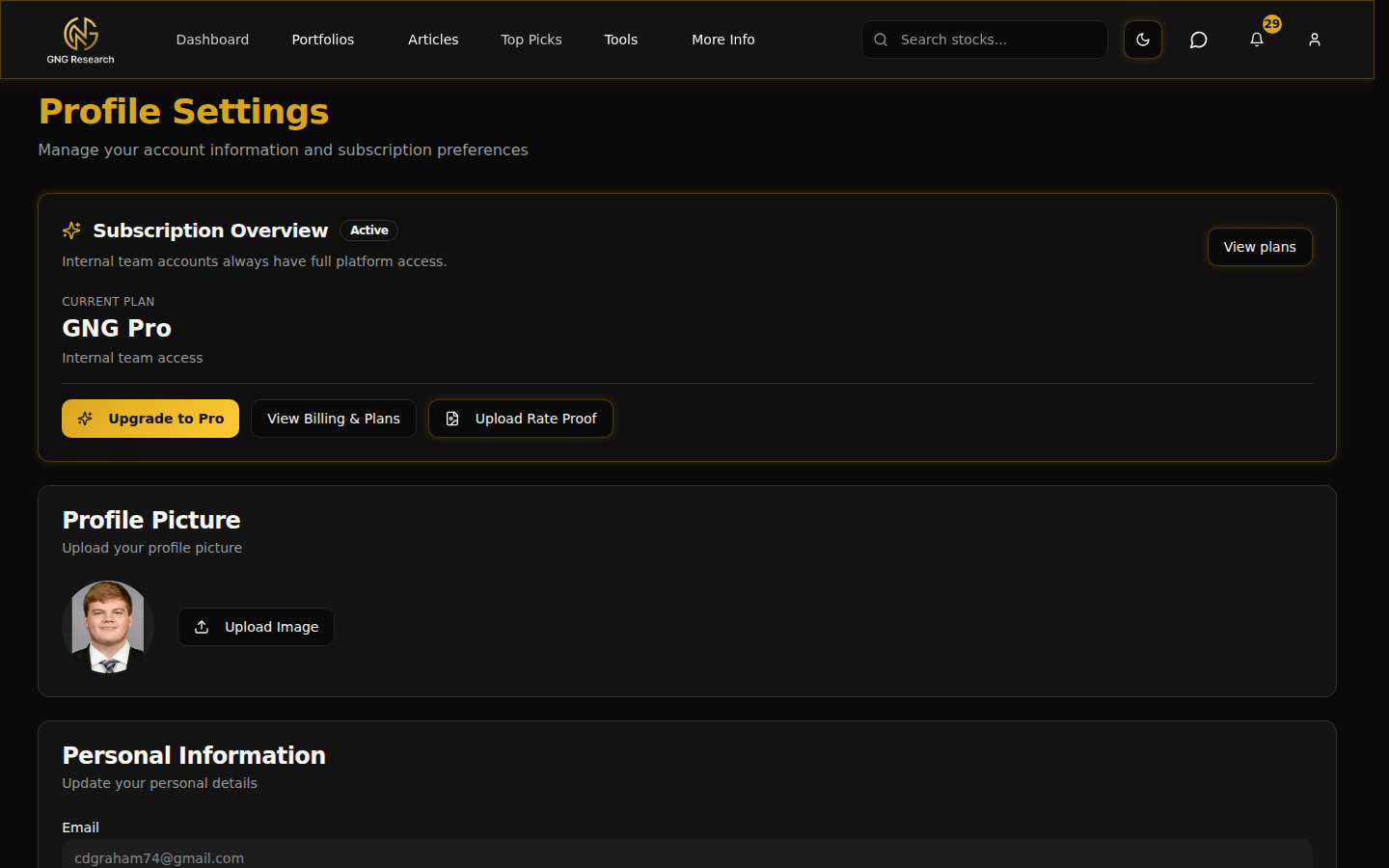
Task: Click the notification count badge 29
Action: point(1272,24)
